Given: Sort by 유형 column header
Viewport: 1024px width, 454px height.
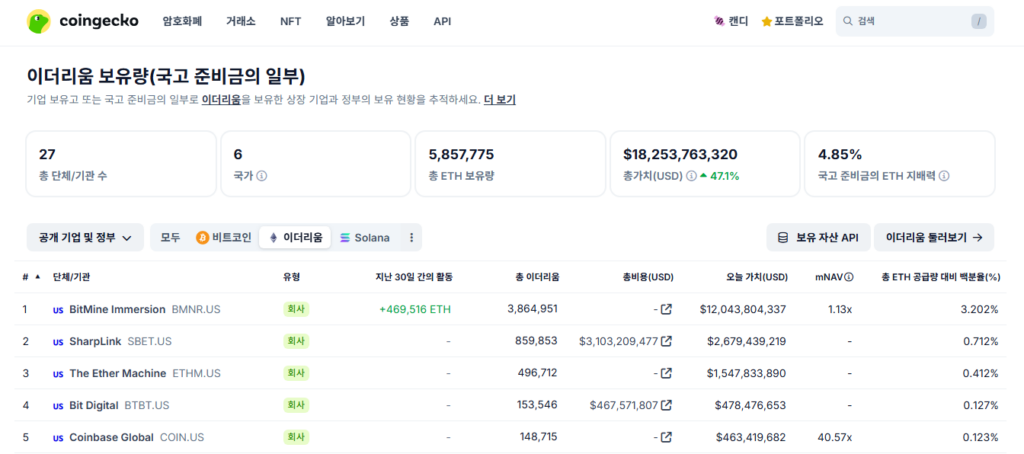Looking at the screenshot, I should point(292,277).
